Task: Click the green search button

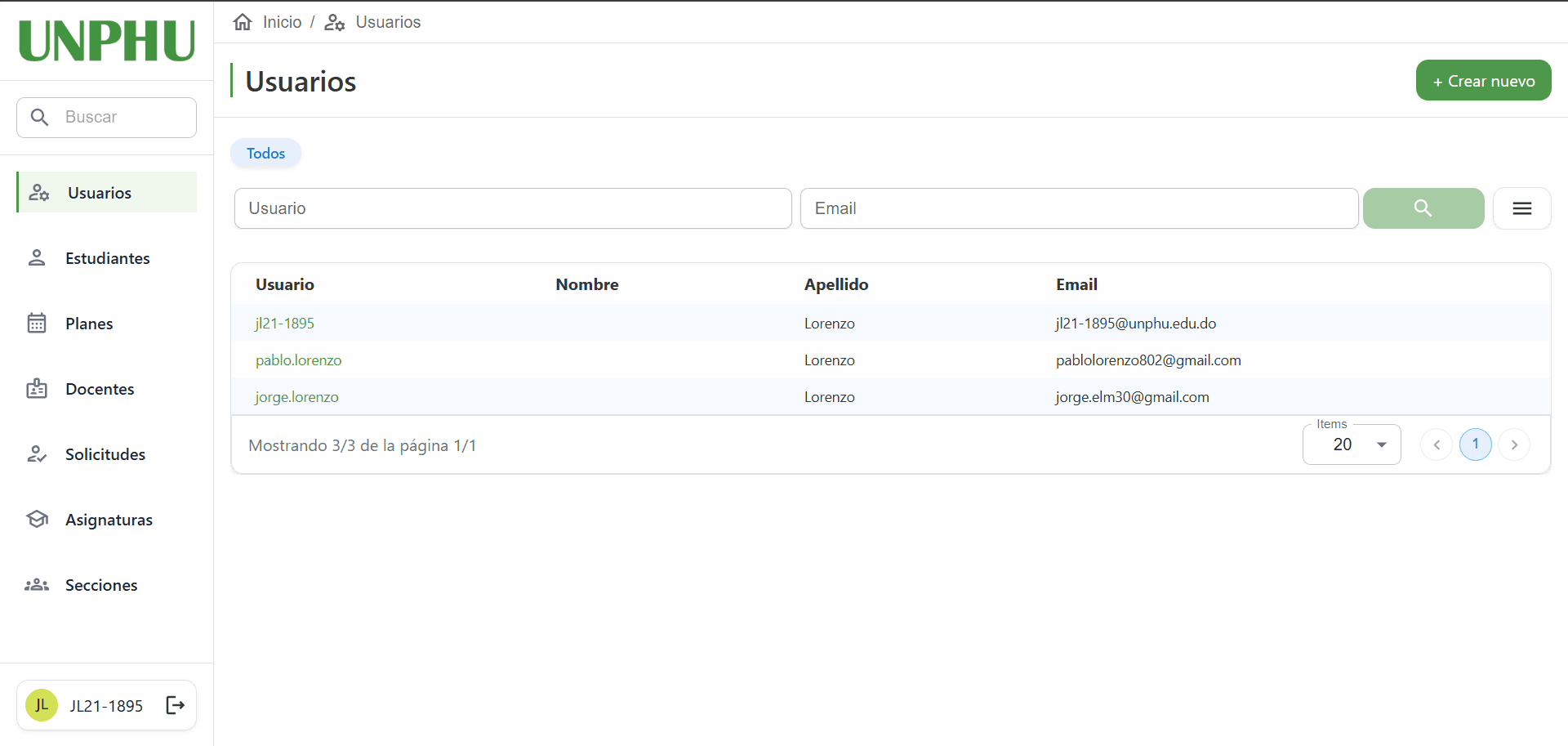Action: pyautogui.click(x=1423, y=208)
